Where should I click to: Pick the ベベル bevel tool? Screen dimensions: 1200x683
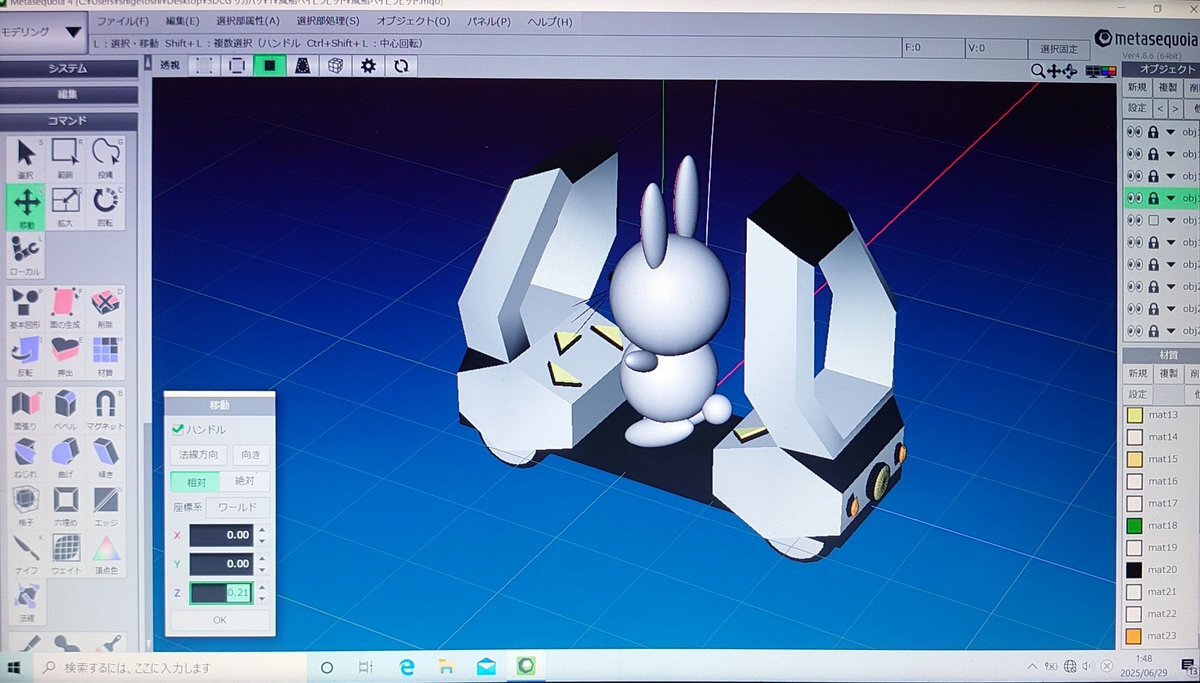tap(66, 410)
